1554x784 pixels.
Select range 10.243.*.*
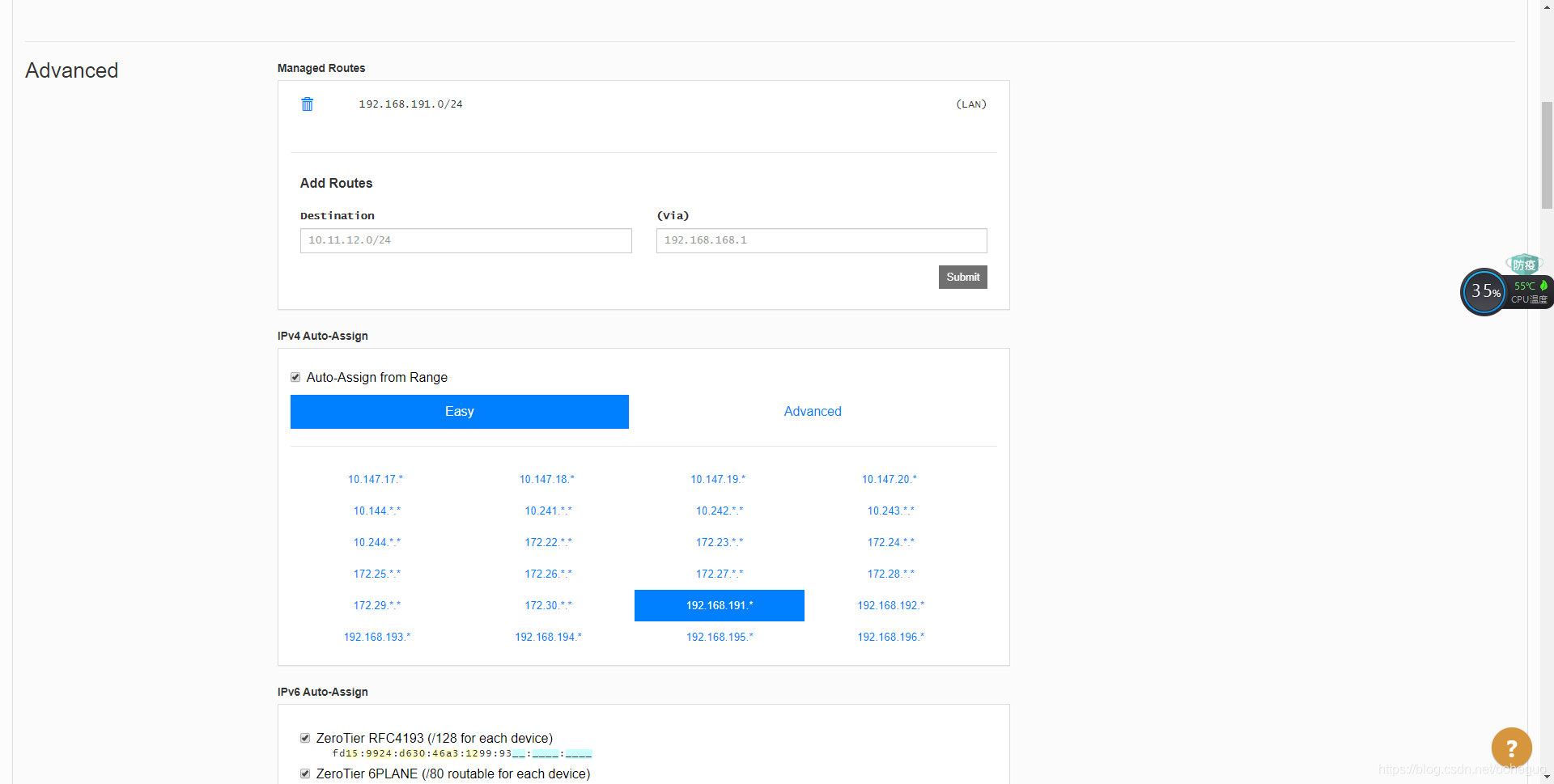point(890,511)
